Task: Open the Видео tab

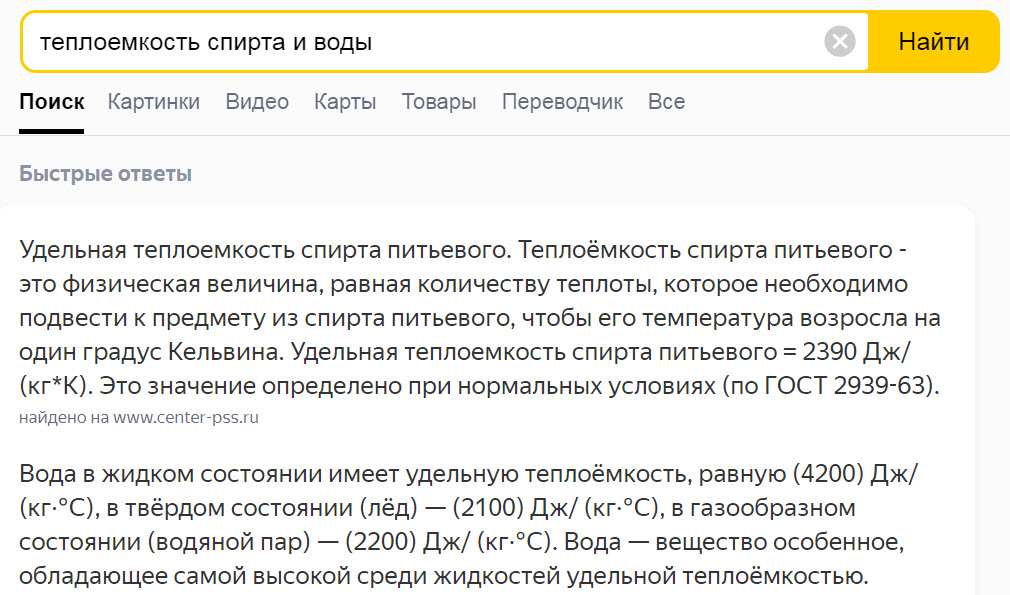Action: (x=257, y=102)
